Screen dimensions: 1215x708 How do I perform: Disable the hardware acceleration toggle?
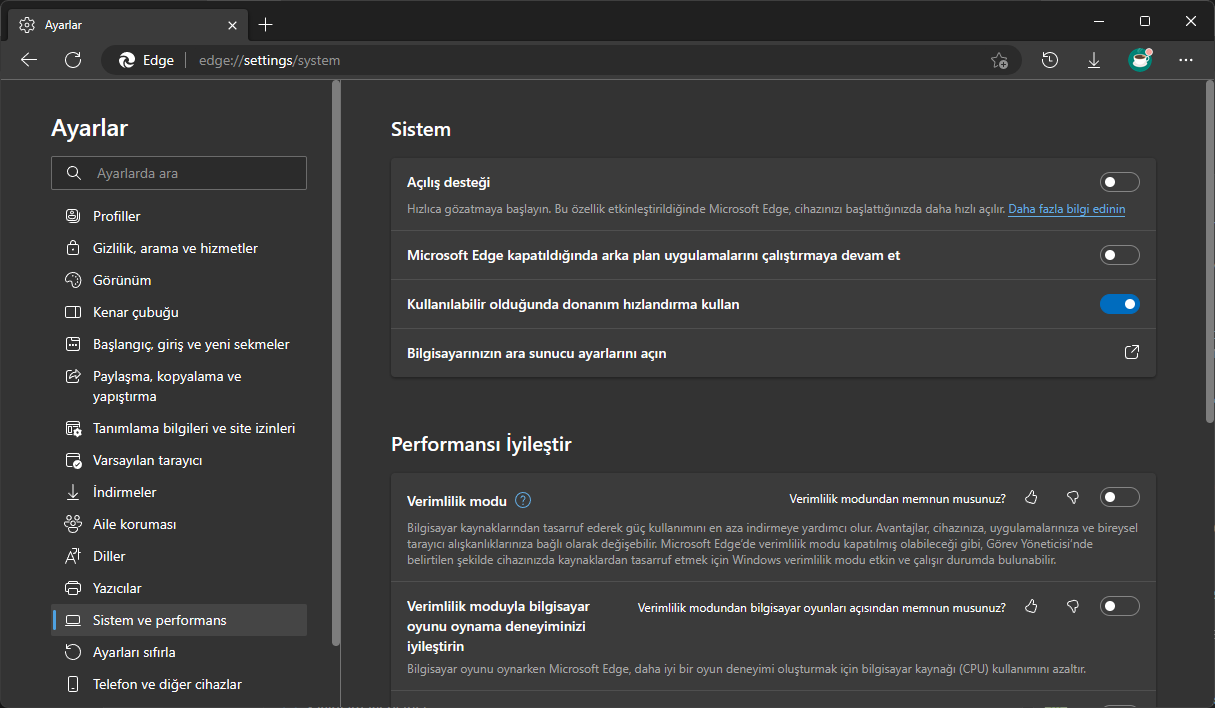(1119, 304)
